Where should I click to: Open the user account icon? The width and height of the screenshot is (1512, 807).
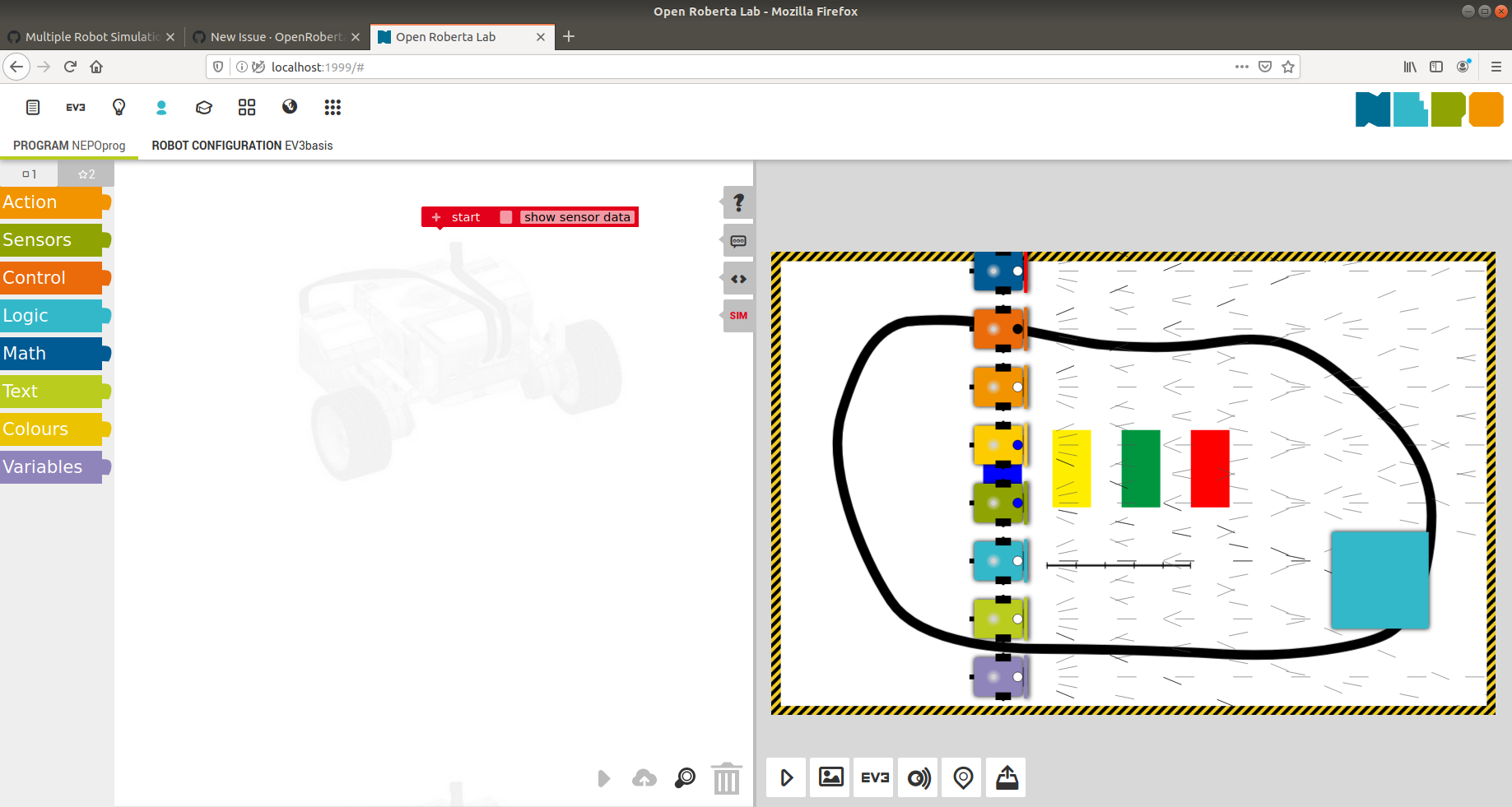tap(161, 107)
